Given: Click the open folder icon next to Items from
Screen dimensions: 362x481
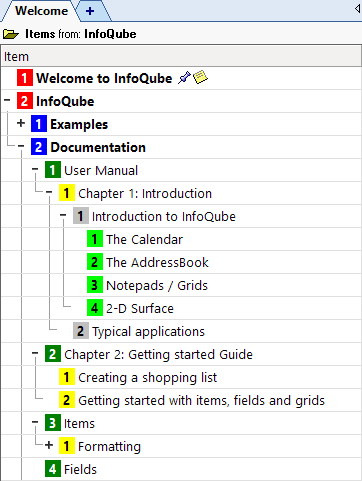Looking at the screenshot, I should [x=11, y=34].
